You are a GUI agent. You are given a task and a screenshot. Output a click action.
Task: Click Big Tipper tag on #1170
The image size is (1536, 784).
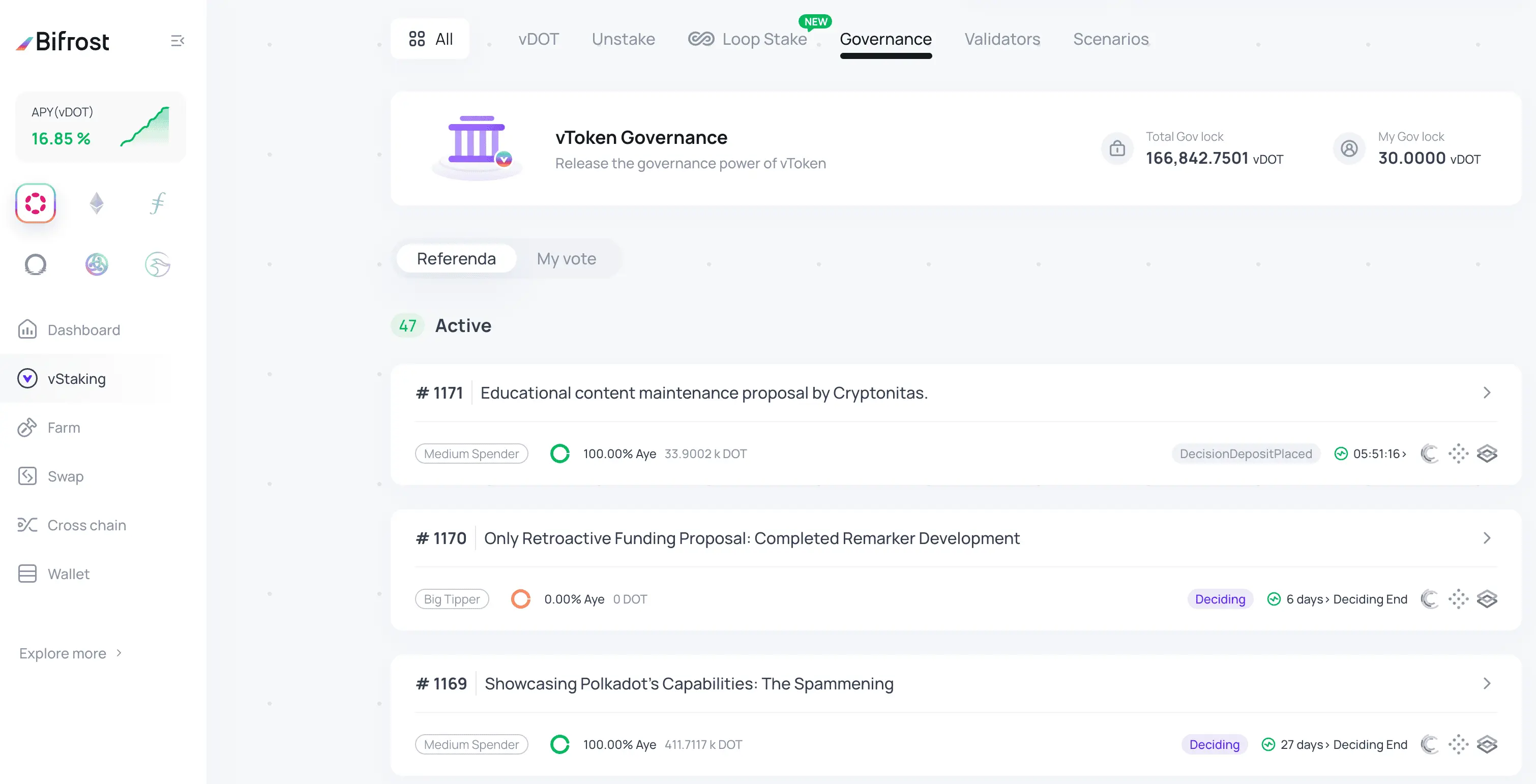click(x=451, y=599)
